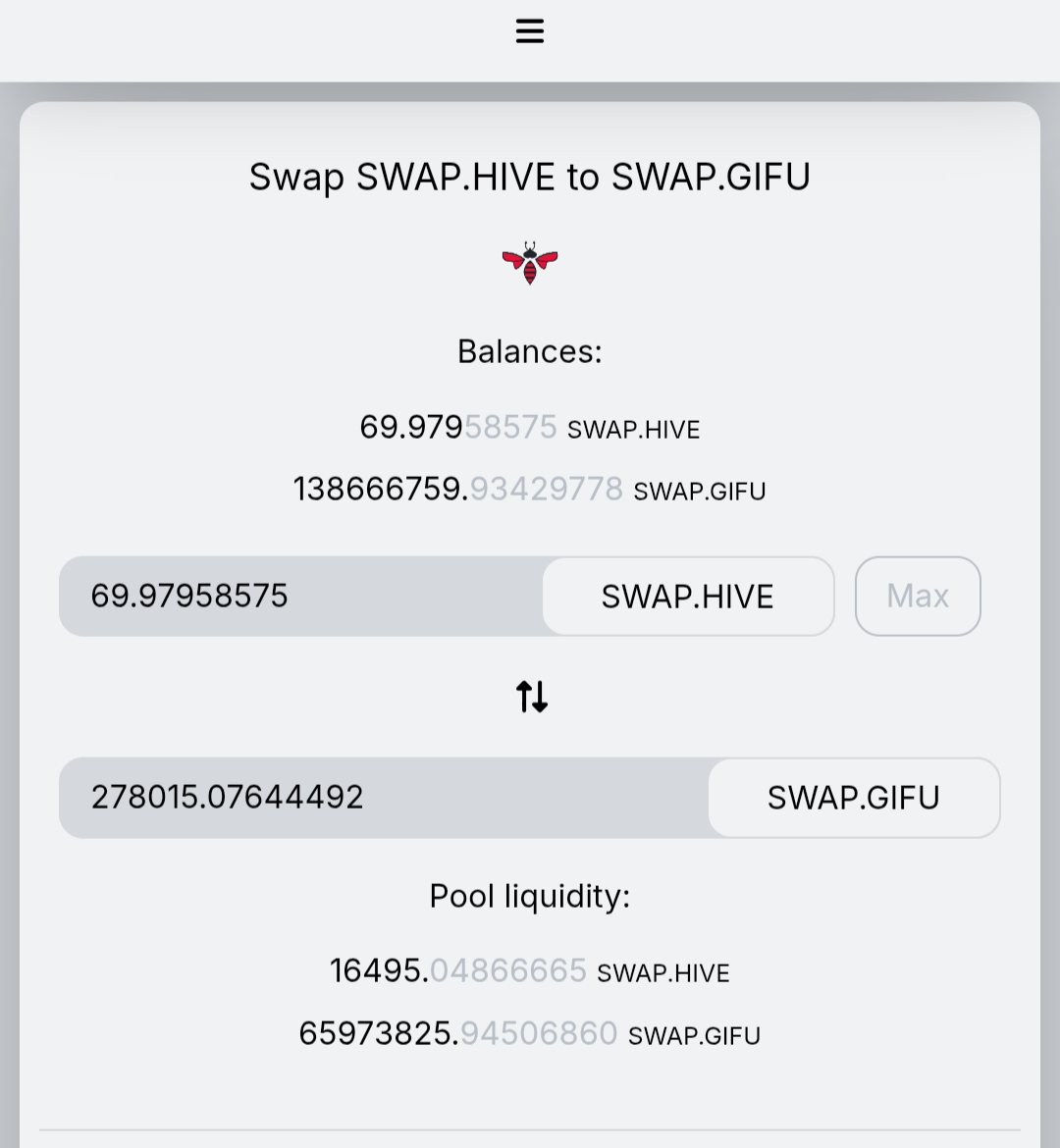
Task: Click the 69.97958575 balance amount
Action: coord(457,428)
